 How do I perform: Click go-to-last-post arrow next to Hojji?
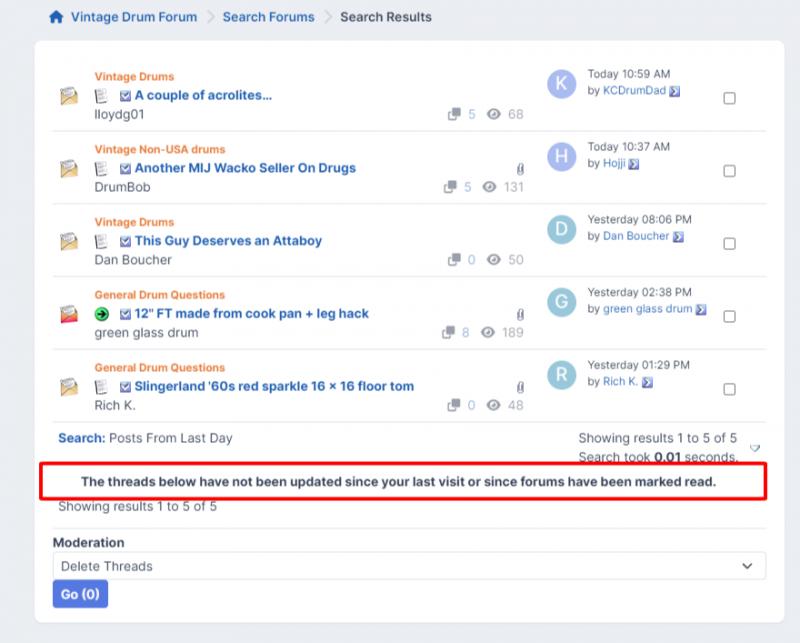click(634, 164)
